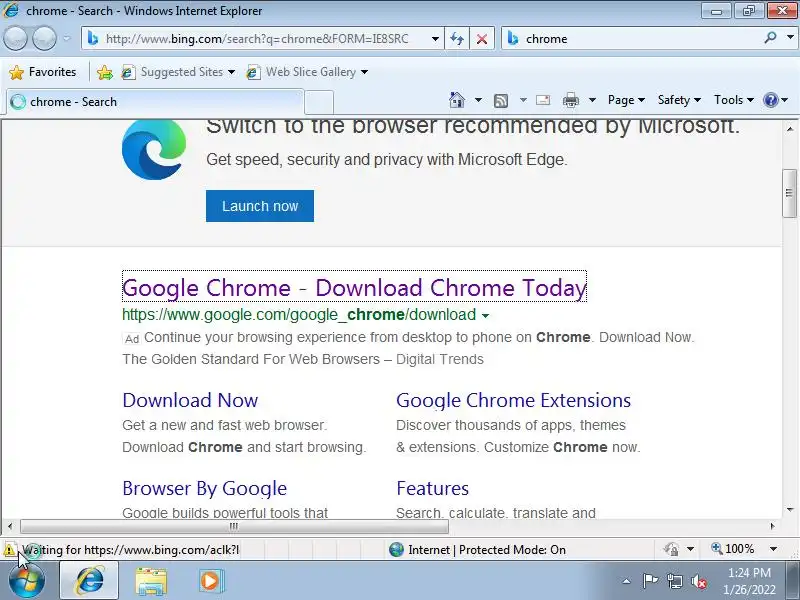Select the chrome - Search tab

pyautogui.click(x=155, y=102)
